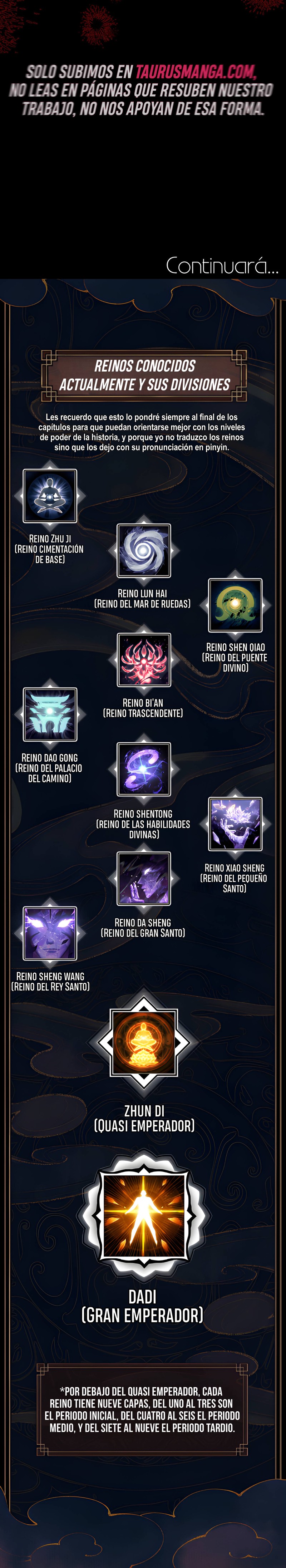Click the Continuará text
286x1568 pixels.
(x=222, y=266)
